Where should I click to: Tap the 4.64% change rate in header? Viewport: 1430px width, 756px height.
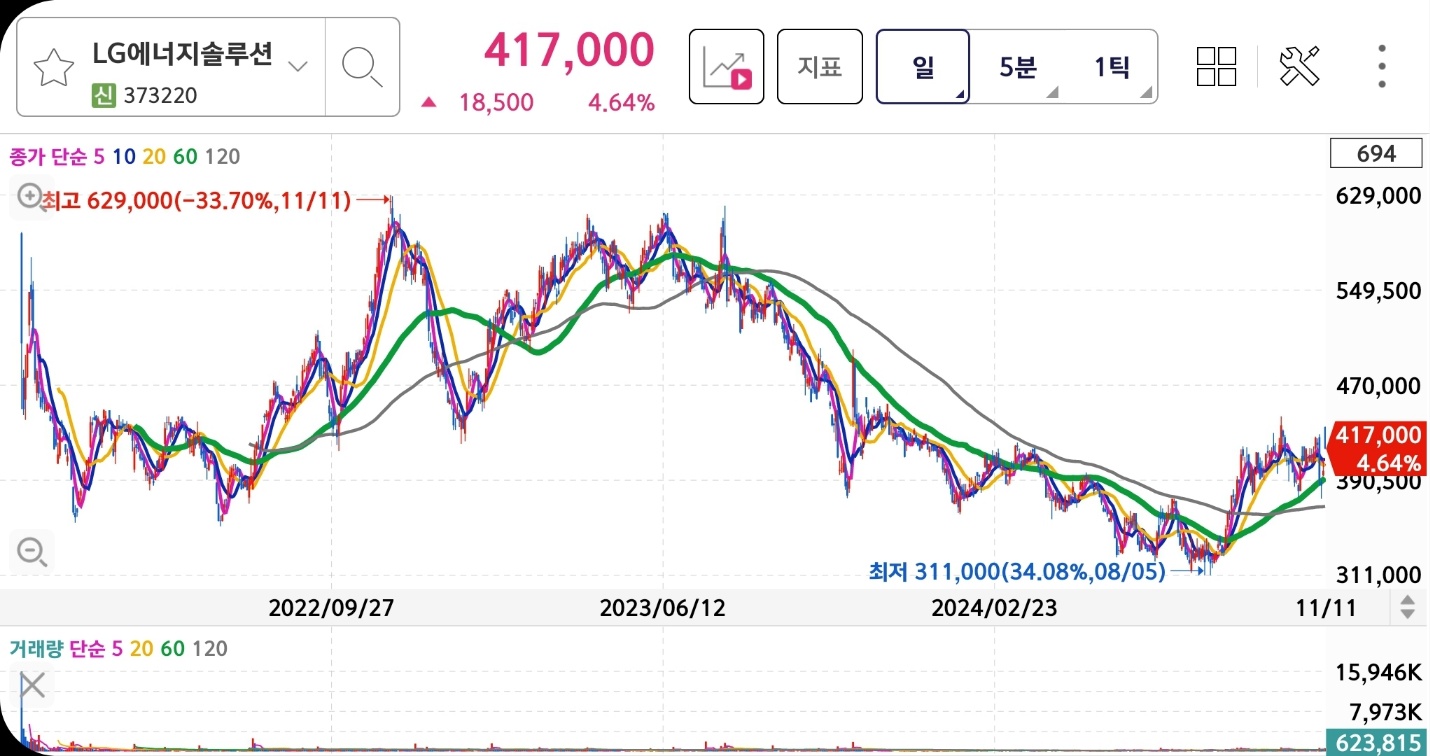[x=621, y=102]
